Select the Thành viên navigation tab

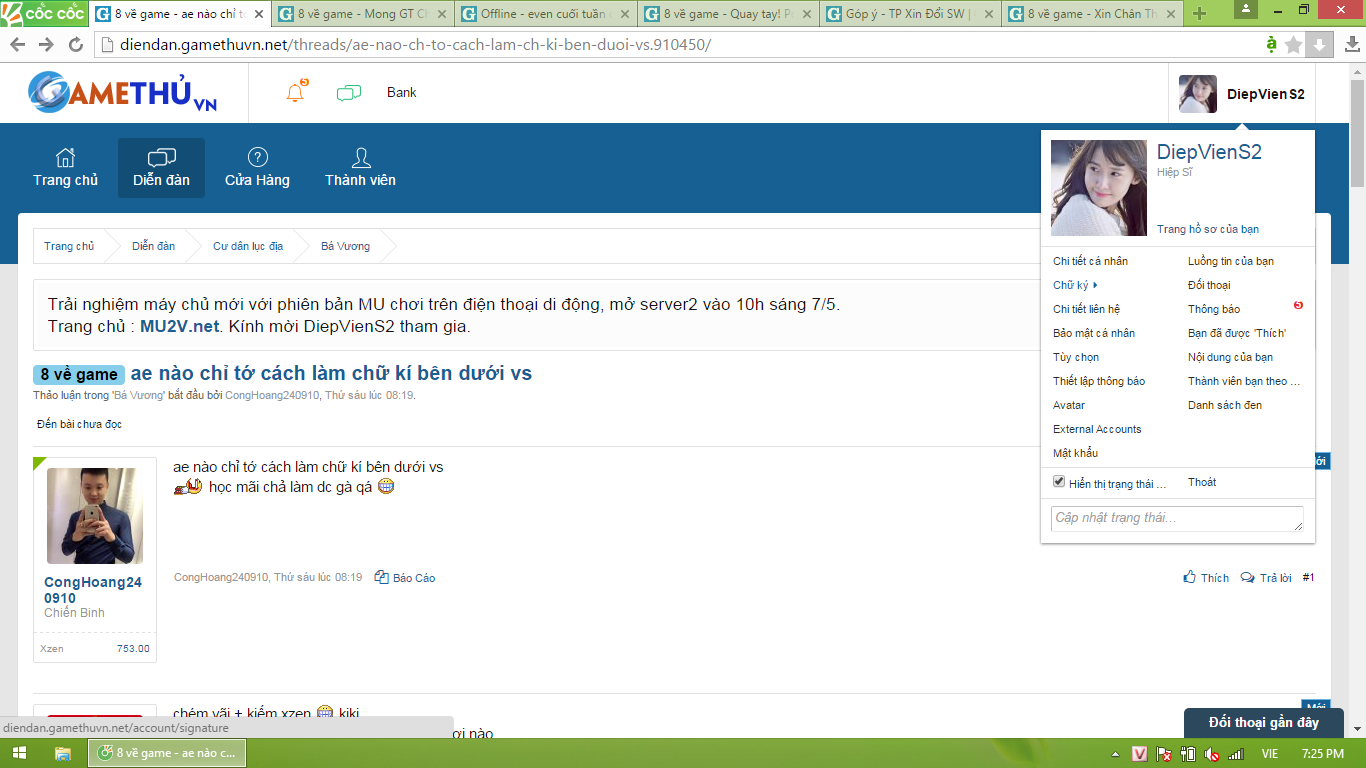[x=360, y=167]
